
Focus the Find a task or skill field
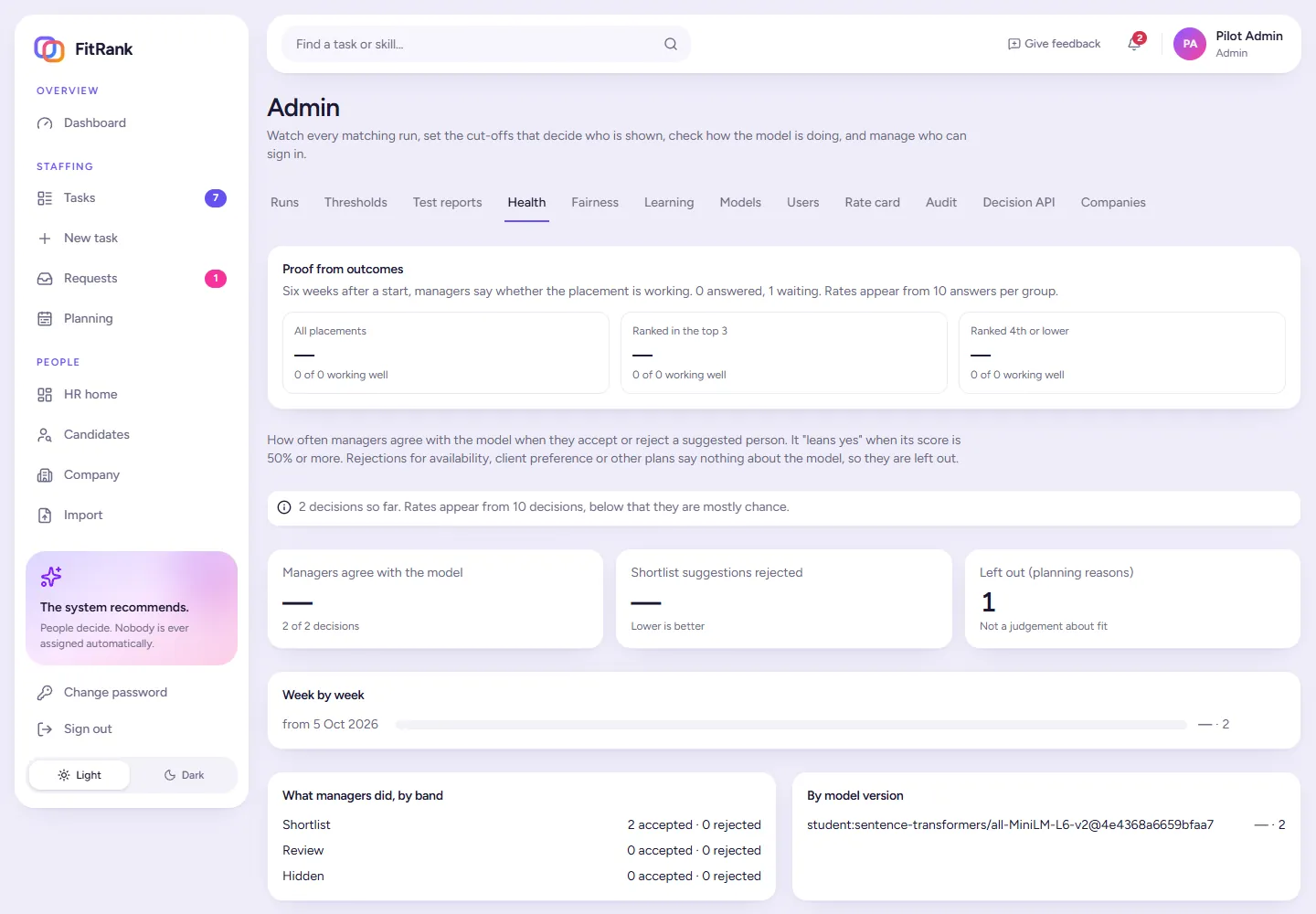coord(486,44)
